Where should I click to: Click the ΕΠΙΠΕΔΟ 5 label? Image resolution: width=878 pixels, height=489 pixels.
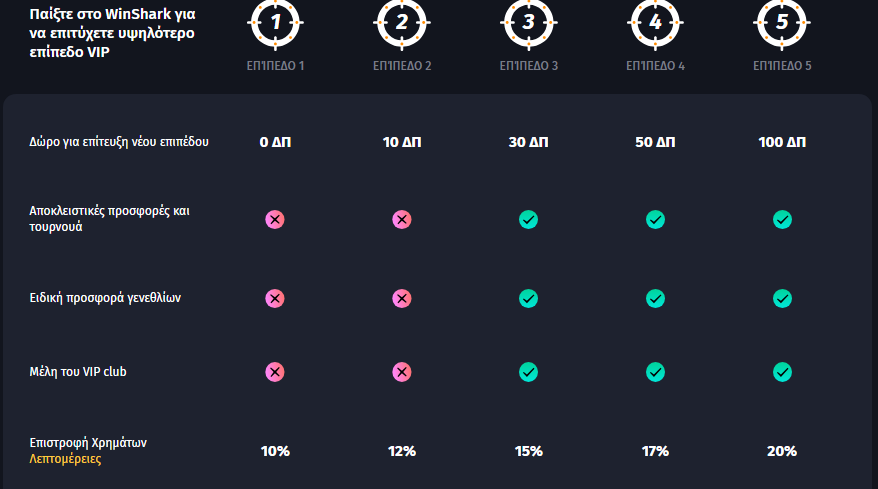(x=782, y=66)
